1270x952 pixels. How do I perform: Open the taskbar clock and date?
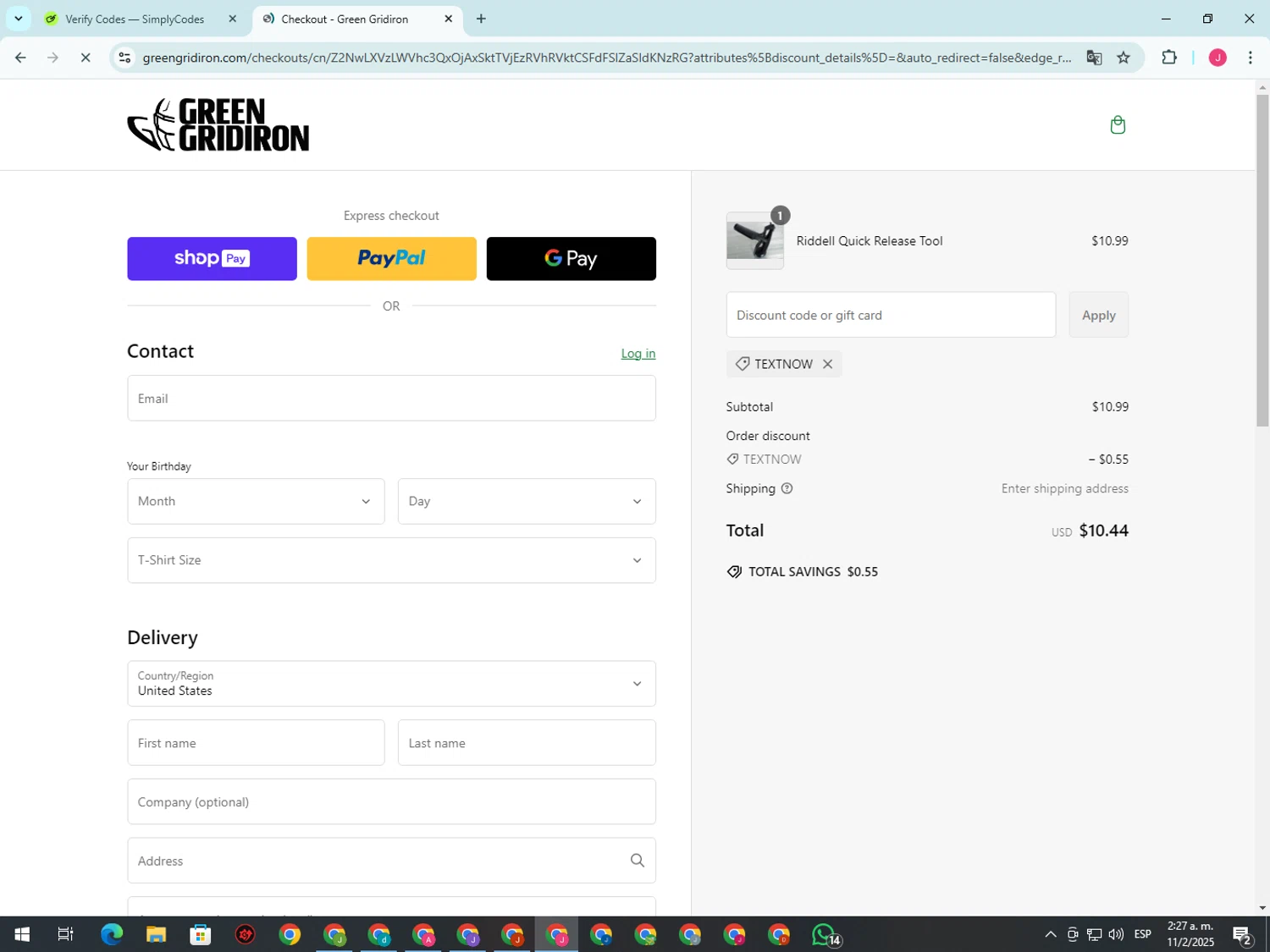click(x=1190, y=934)
